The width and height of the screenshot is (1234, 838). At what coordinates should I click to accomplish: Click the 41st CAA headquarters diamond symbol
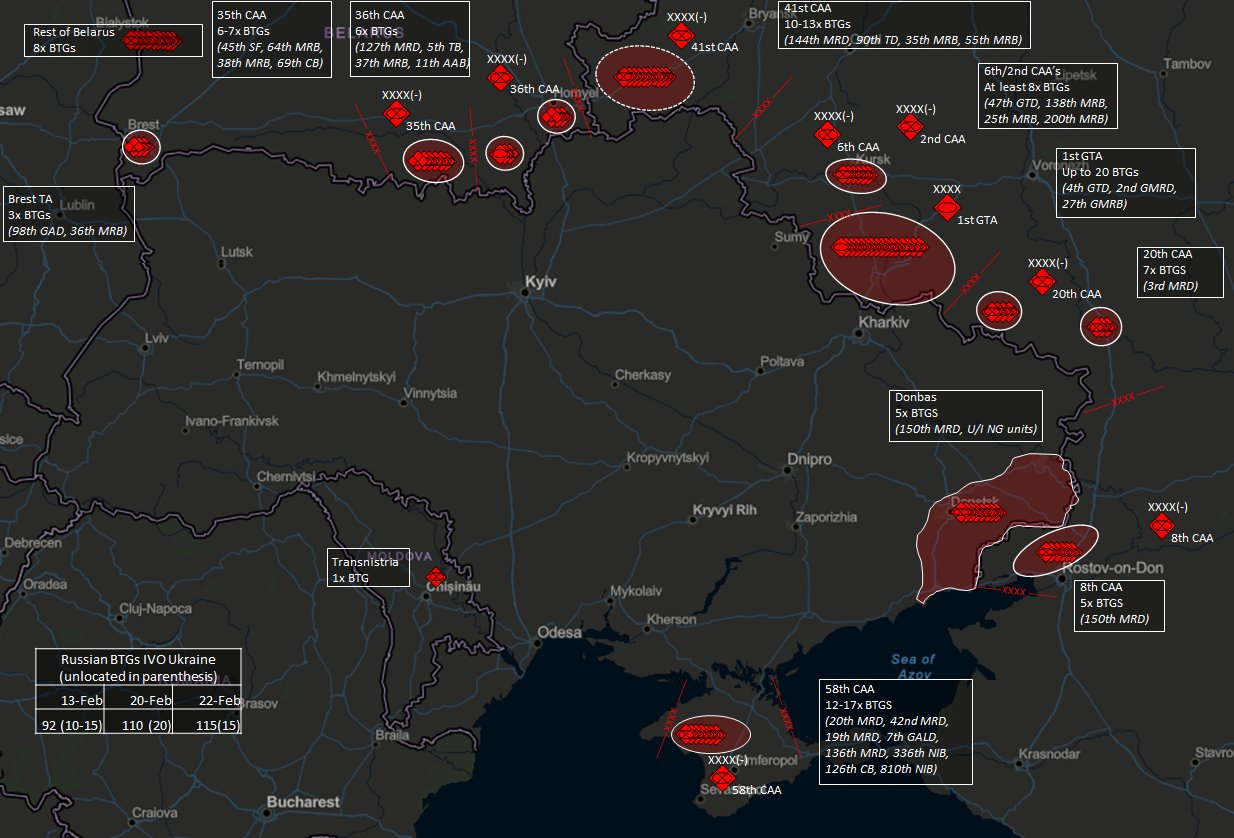point(681,36)
